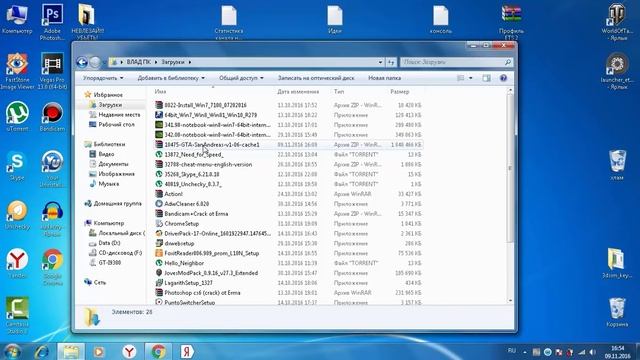Open the консоль file on the desktop

[441, 19]
